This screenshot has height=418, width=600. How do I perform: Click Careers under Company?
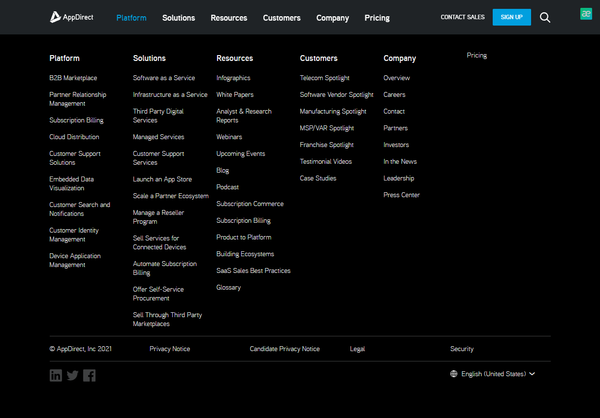[x=394, y=95]
